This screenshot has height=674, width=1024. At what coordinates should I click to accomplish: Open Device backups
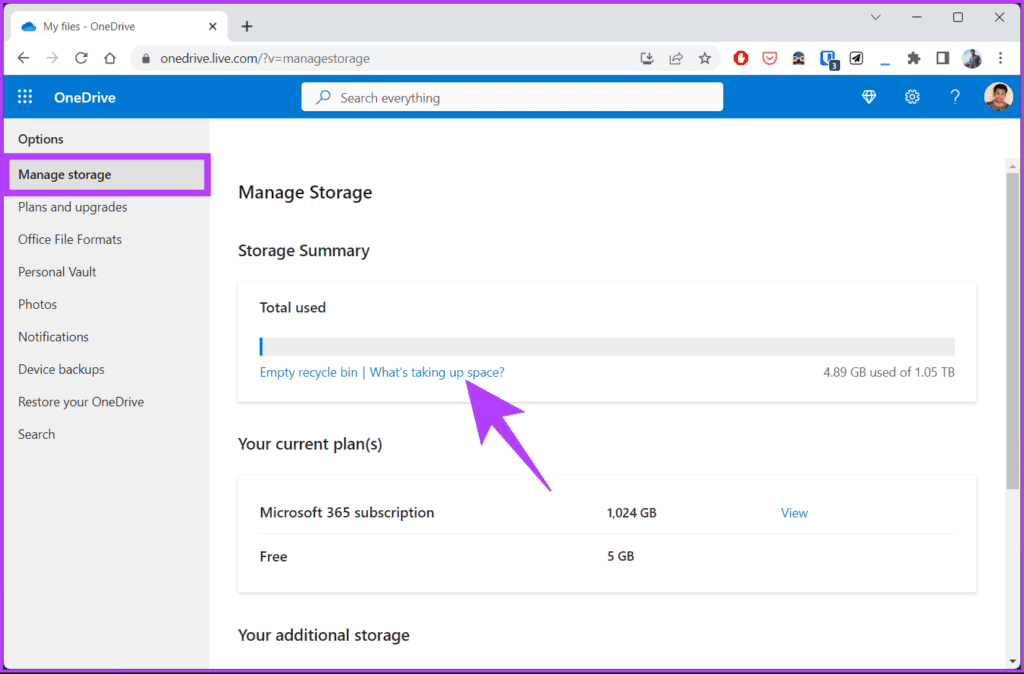[61, 370]
